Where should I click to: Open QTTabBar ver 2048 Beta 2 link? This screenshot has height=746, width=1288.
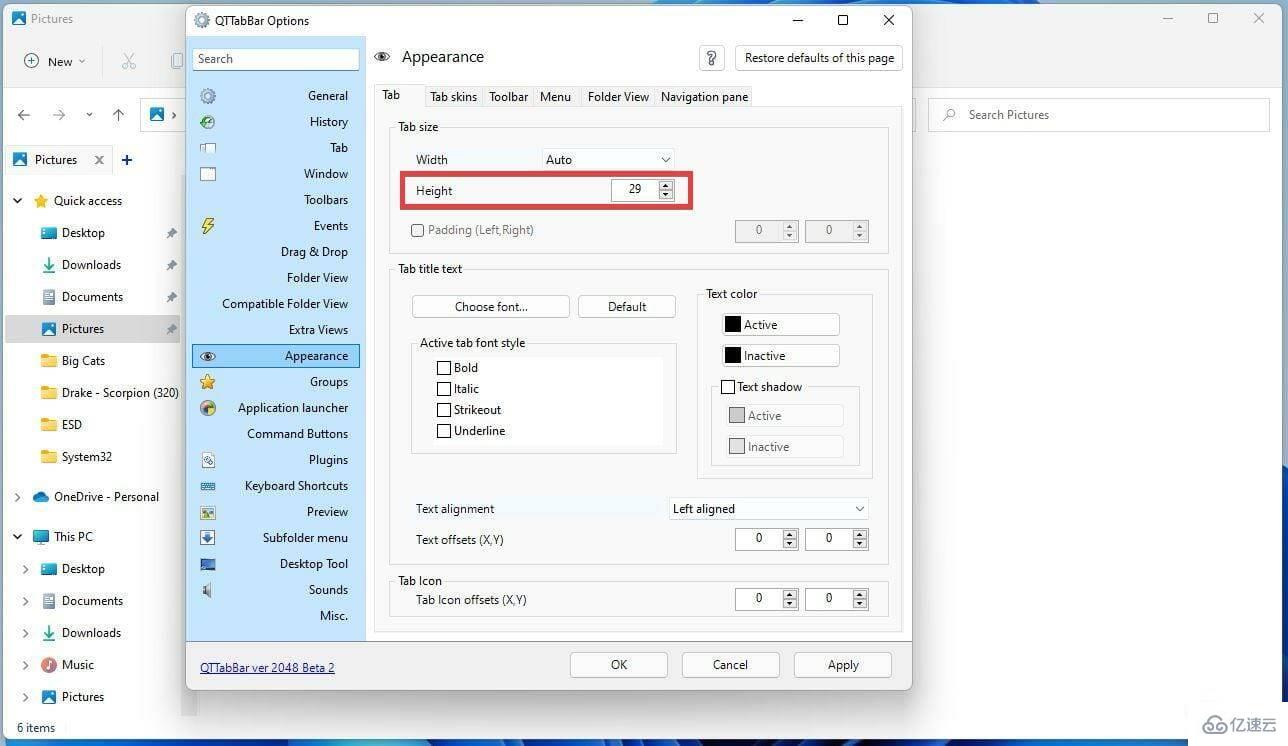267,667
